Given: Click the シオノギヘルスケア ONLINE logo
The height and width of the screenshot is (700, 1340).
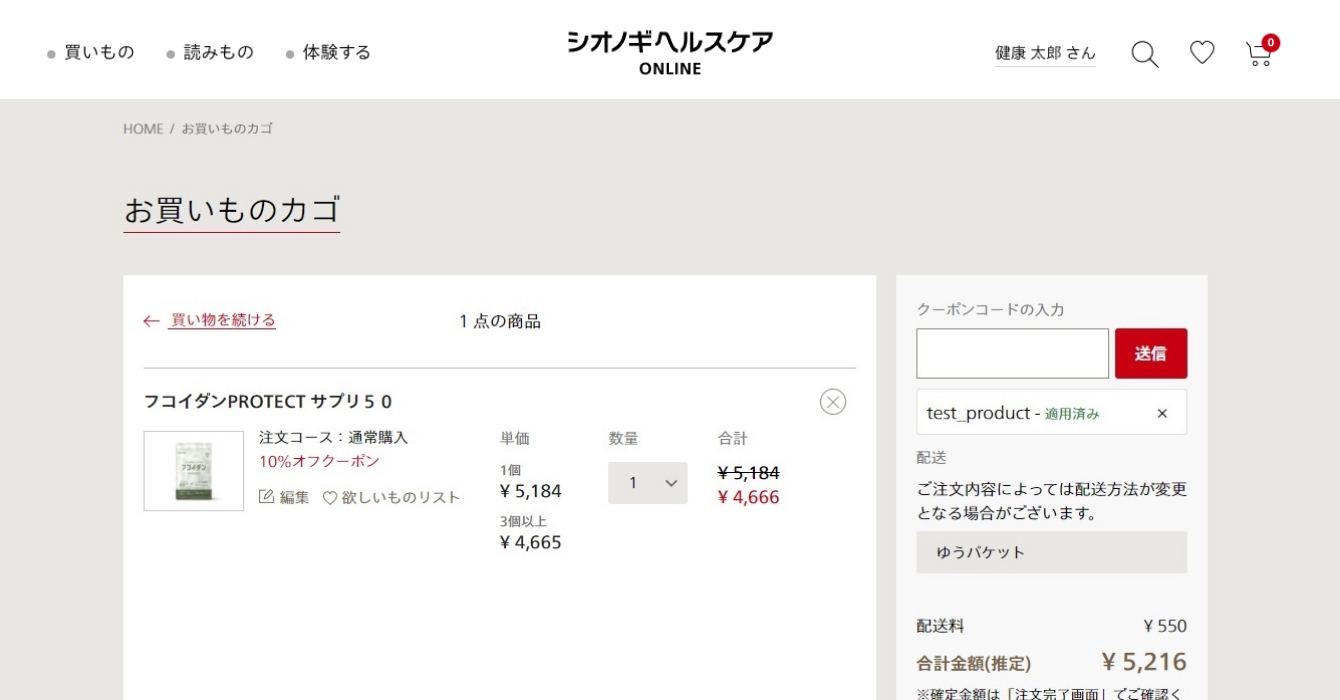Looking at the screenshot, I should (x=670, y=53).
